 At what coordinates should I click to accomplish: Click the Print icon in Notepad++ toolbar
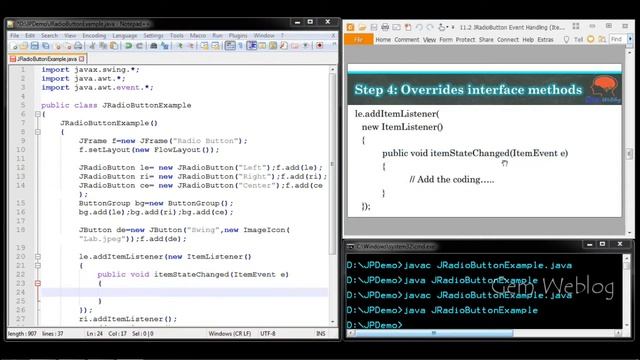[x=78, y=46]
